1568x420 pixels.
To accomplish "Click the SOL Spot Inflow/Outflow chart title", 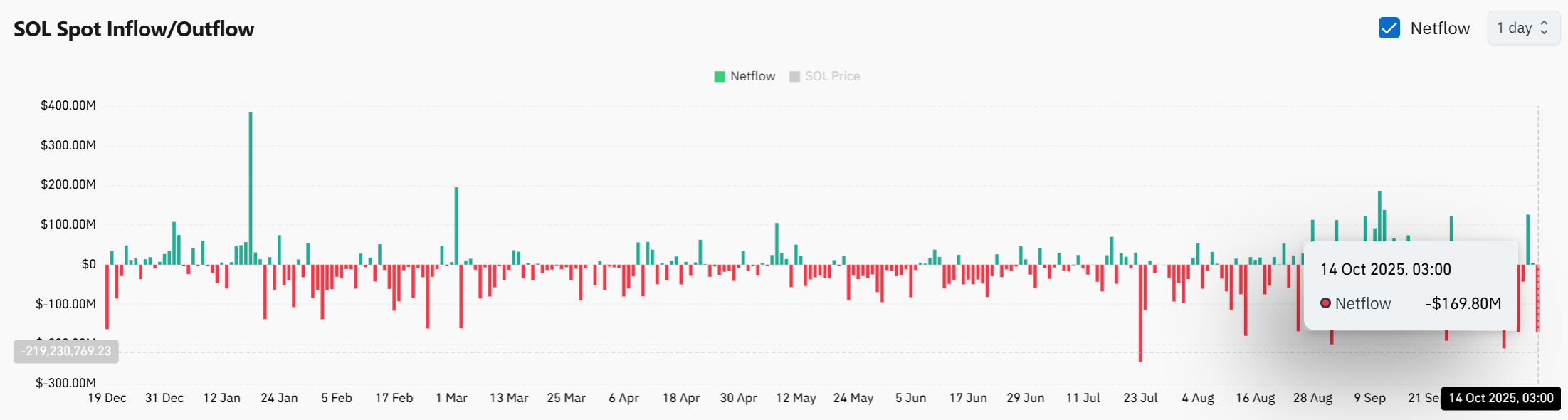I will tap(134, 29).
